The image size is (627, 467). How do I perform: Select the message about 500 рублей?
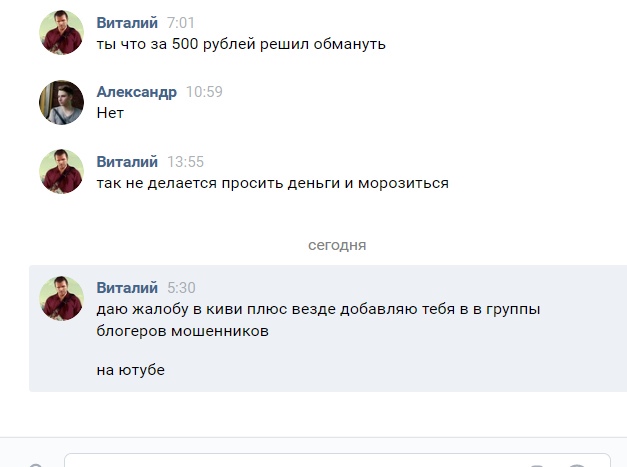pos(240,44)
